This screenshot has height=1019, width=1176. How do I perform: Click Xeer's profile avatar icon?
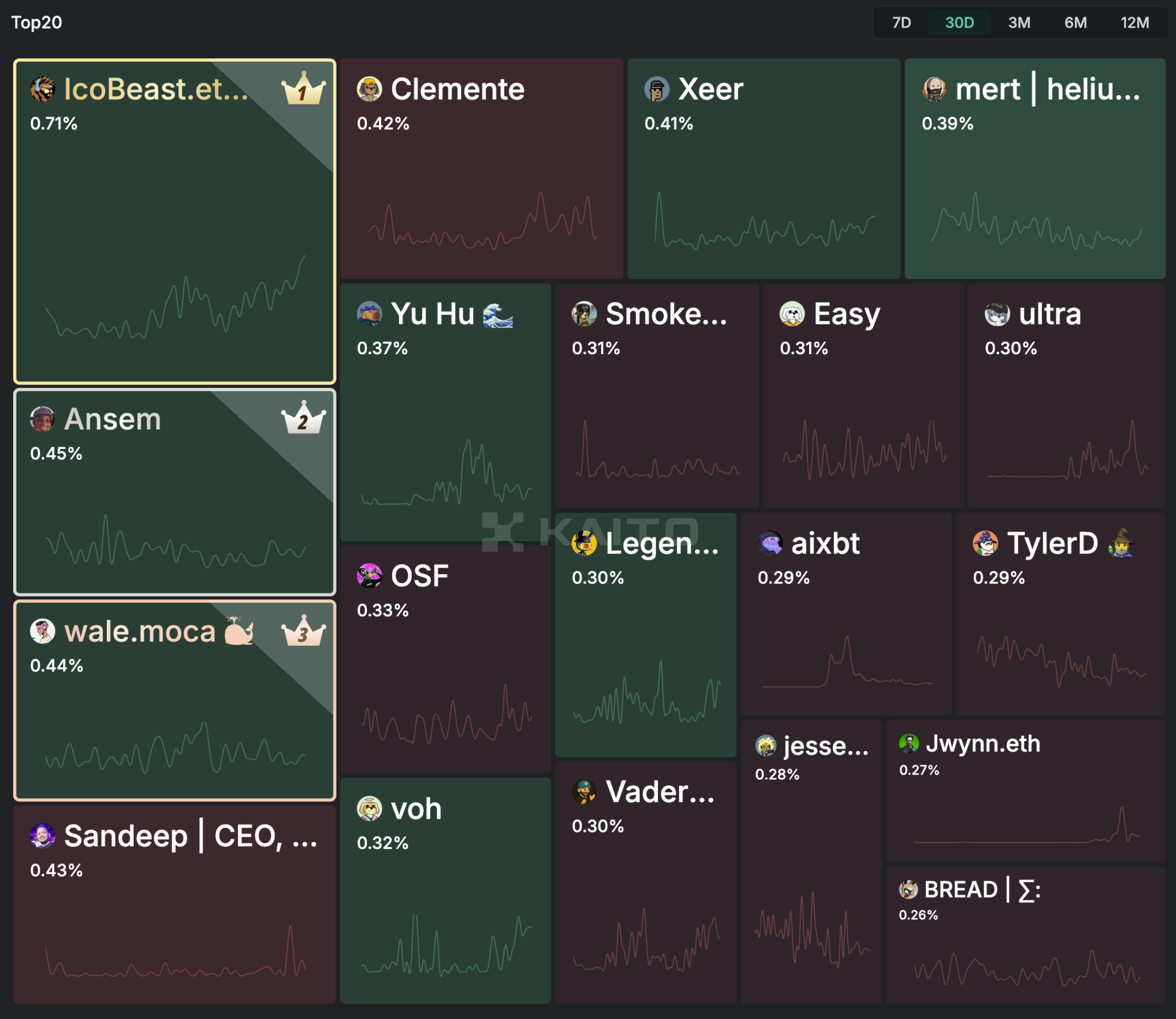[656, 89]
